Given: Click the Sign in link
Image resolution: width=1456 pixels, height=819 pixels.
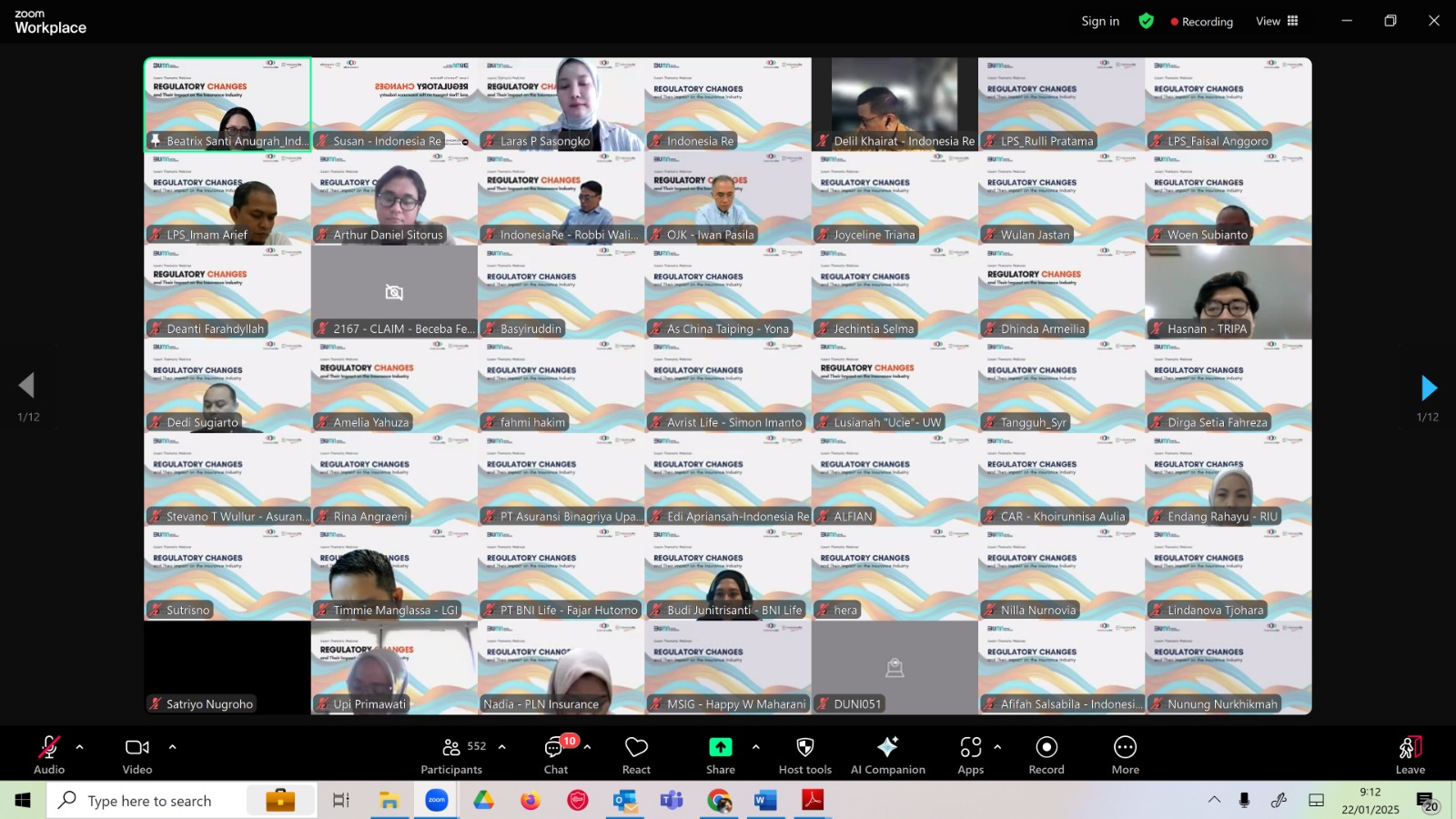Looking at the screenshot, I should click(x=1100, y=21).
